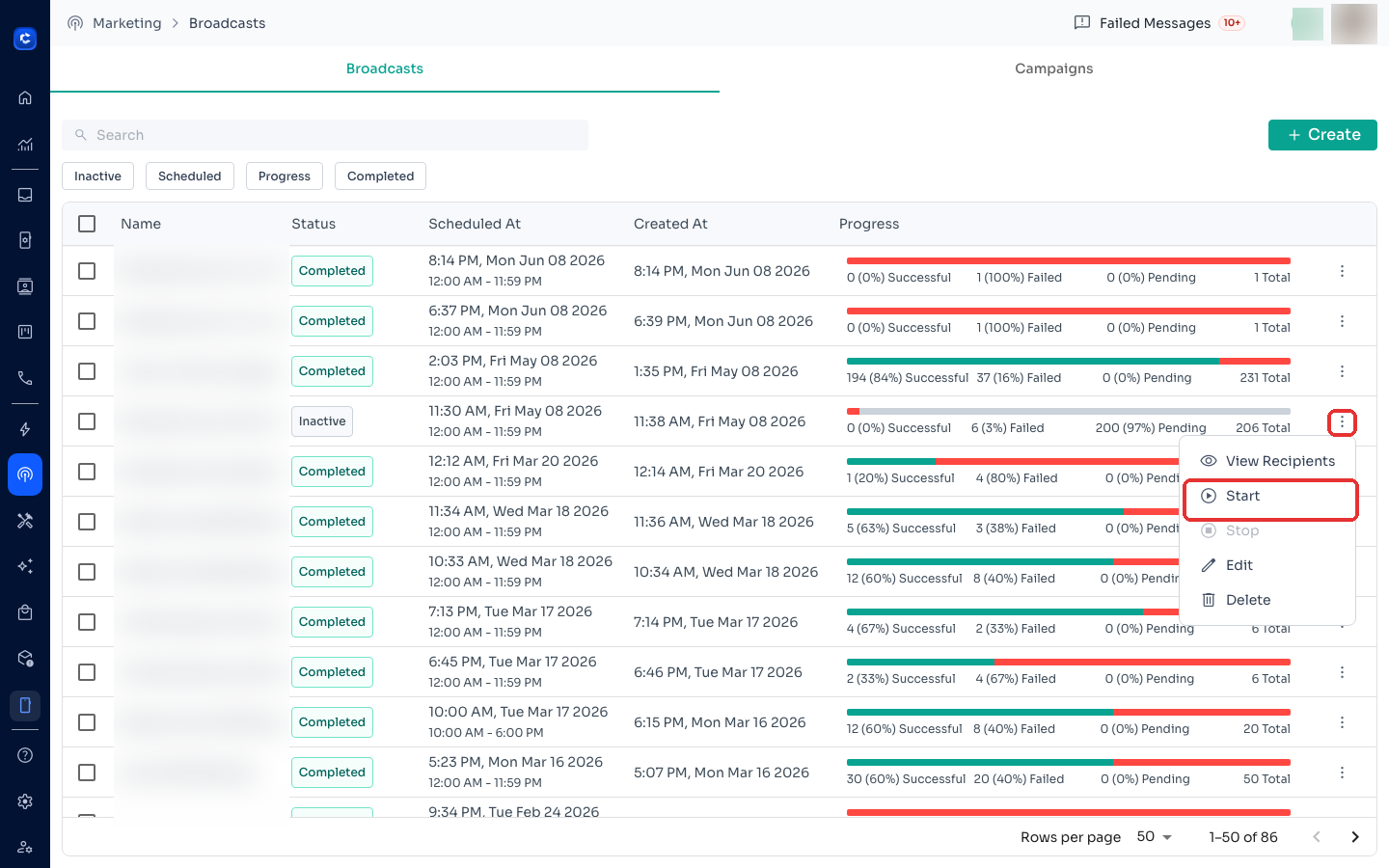Viewport: 1389px width, 868px height.
Task: Toggle the select-all checkbox in table header
Action: click(87, 224)
